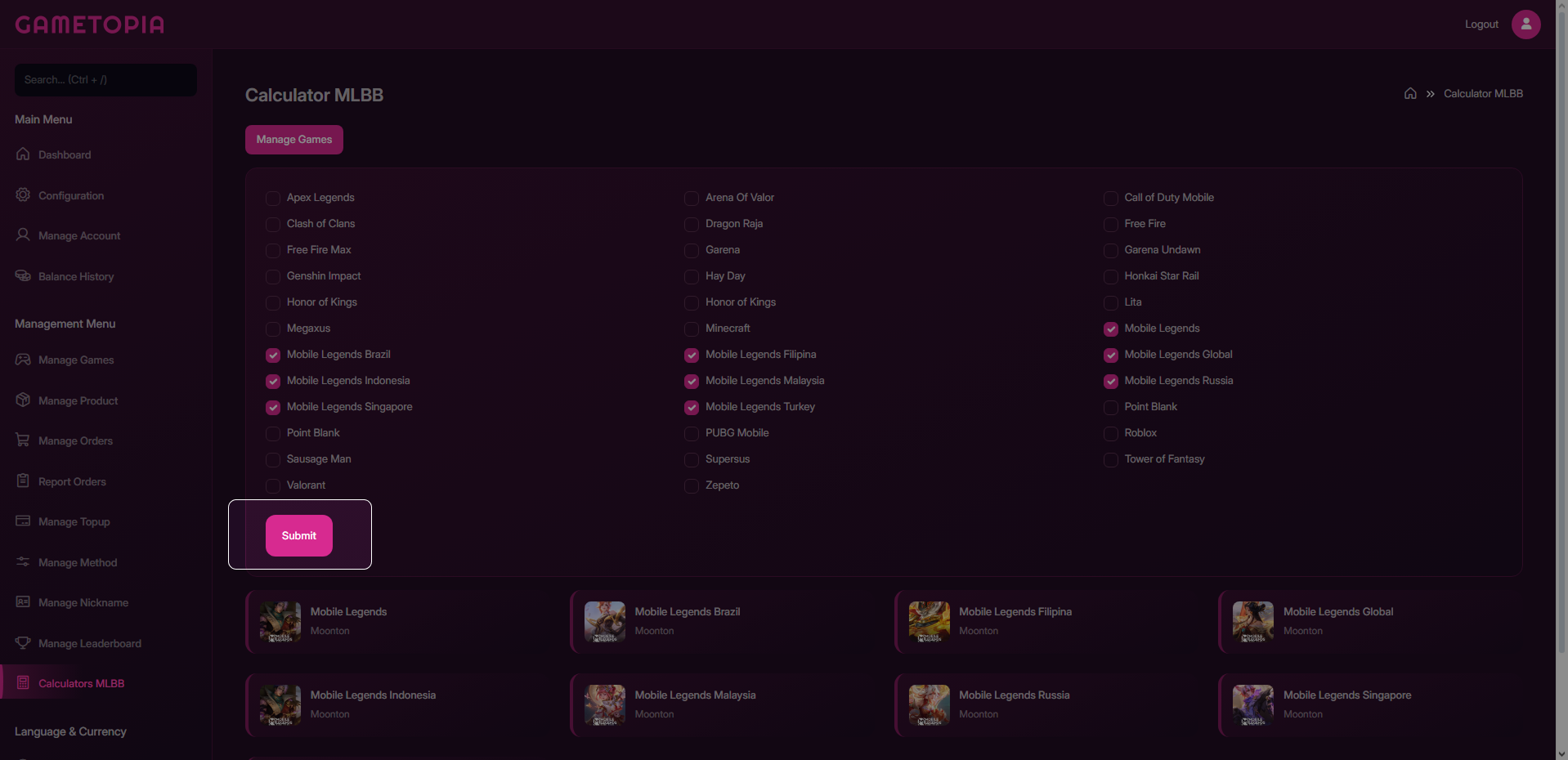Click the Manage Account person icon
This screenshot has height=760, width=1568.
[23, 235]
